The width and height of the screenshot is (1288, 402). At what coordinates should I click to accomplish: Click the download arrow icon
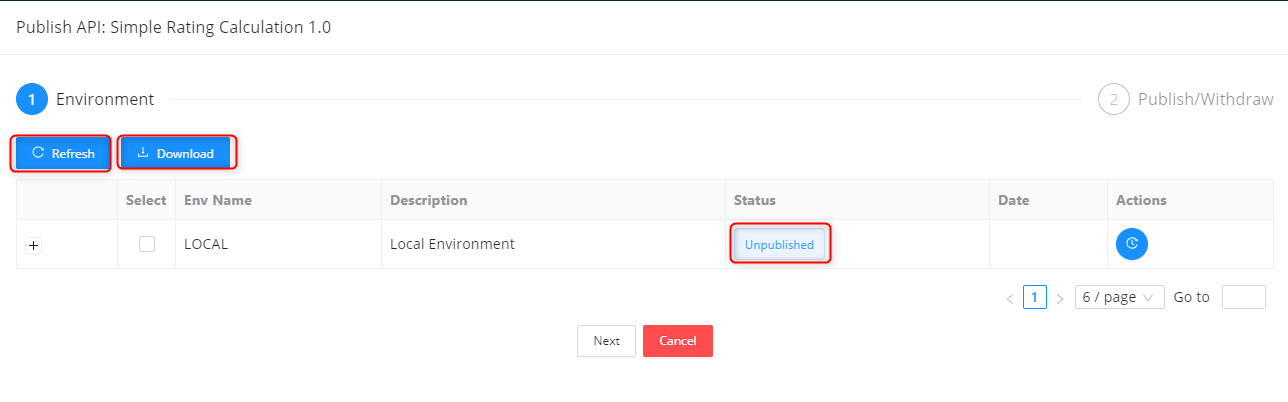(x=143, y=153)
